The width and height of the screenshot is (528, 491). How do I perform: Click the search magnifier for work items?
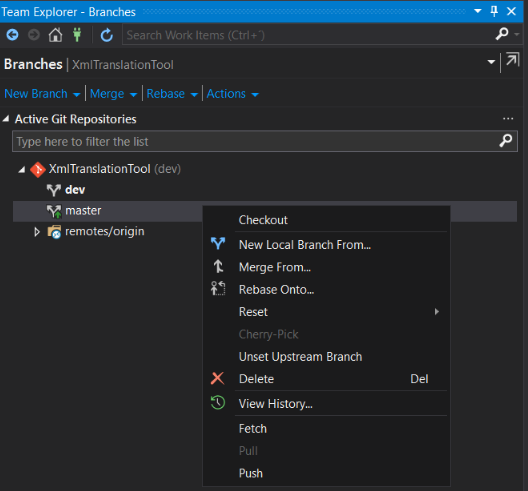click(x=502, y=34)
